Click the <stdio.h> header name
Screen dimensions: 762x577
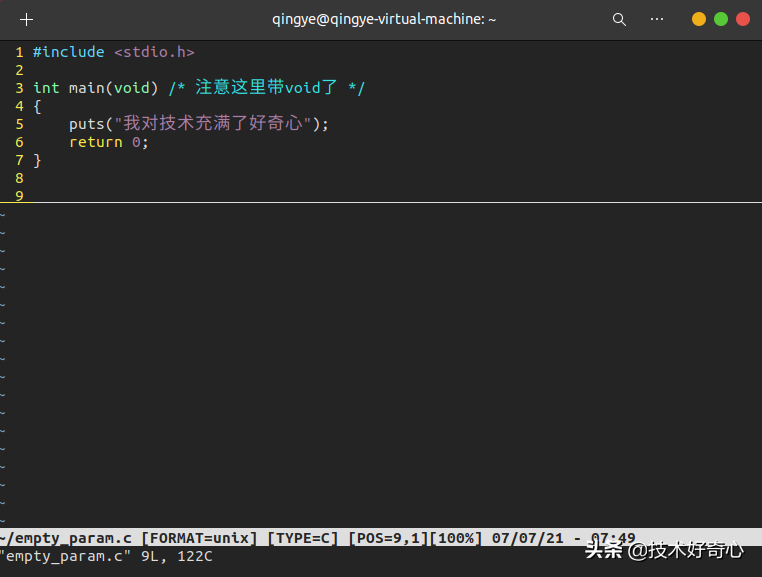tap(154, 52)
